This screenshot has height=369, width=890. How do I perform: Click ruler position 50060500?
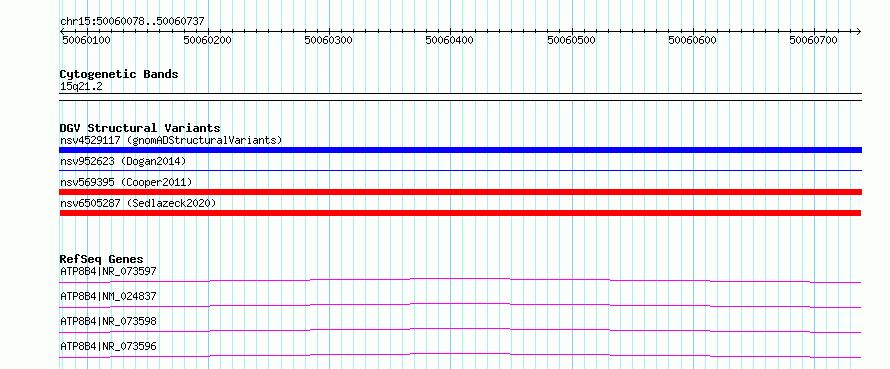coord(572,40)
